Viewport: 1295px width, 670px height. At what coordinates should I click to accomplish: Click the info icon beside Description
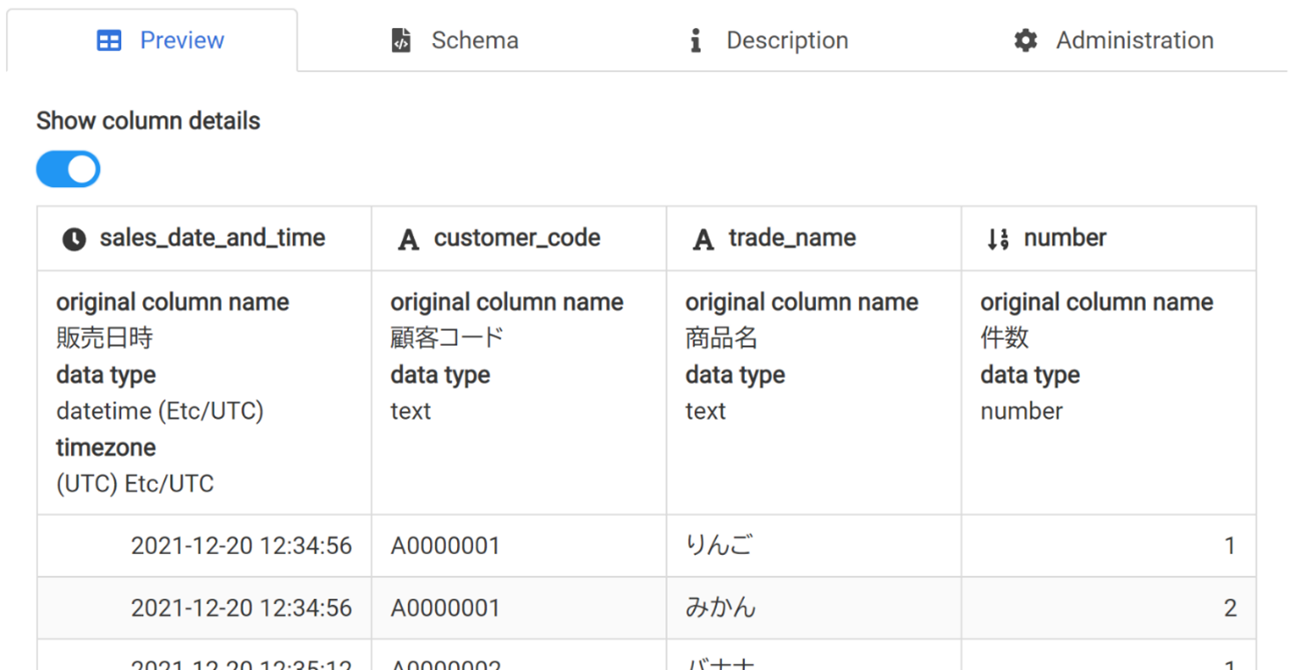click(696, 41)
